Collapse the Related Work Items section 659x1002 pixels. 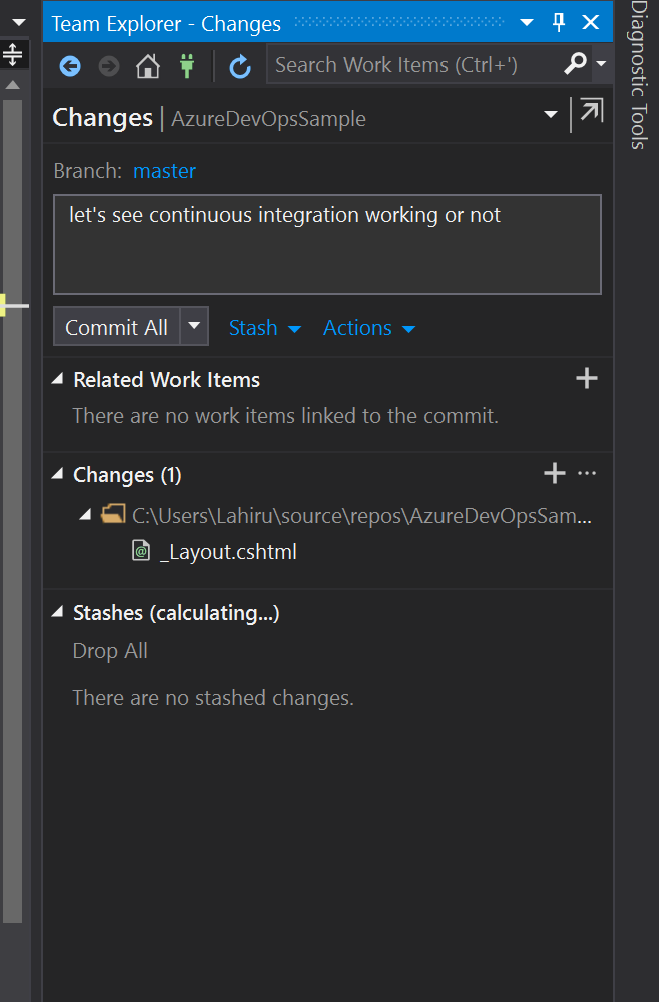pyautogui.click(x=60, y=380)
